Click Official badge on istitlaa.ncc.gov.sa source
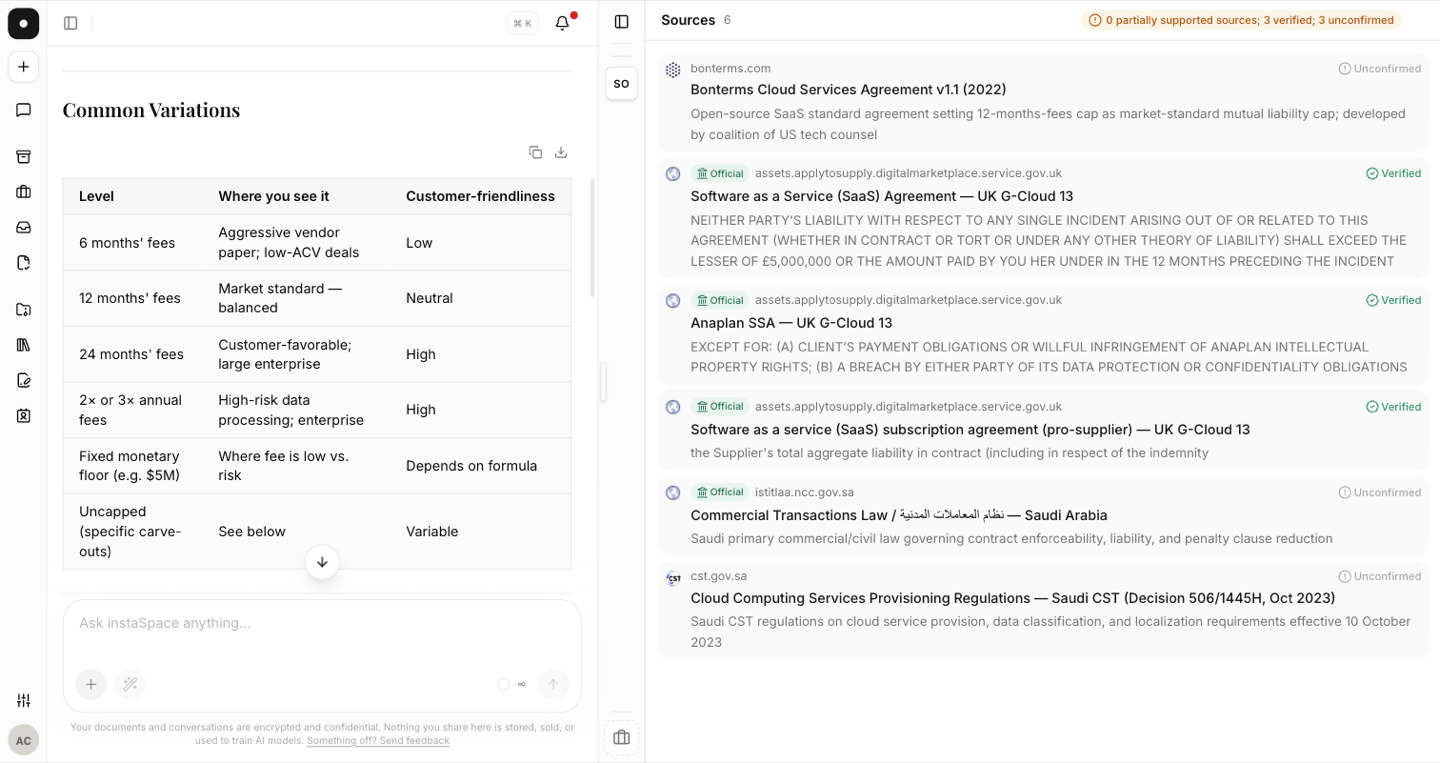1440x763 pixels. (720, 492)
